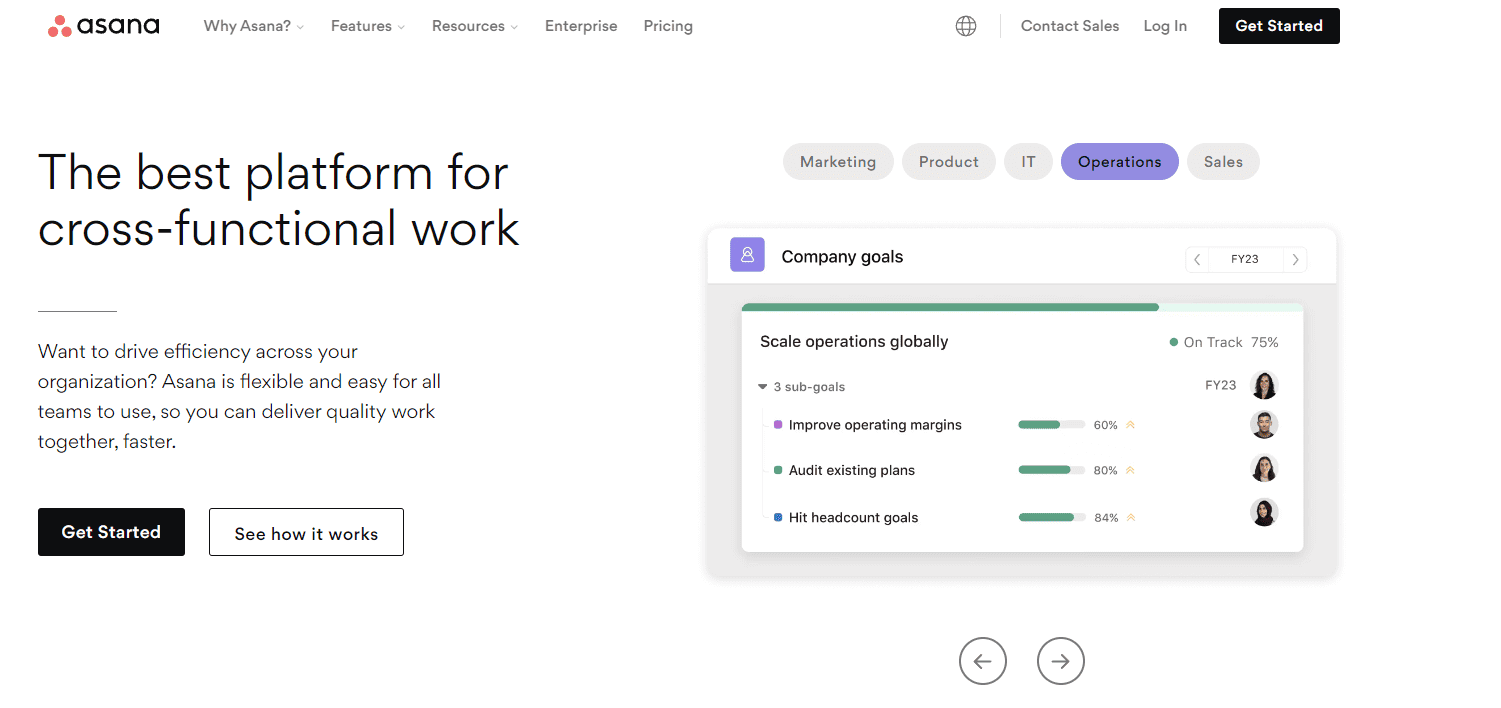1501x708 pixels.
Task: Click the Scale operations globally progress bar
Action: click(x=1022, y=307)
